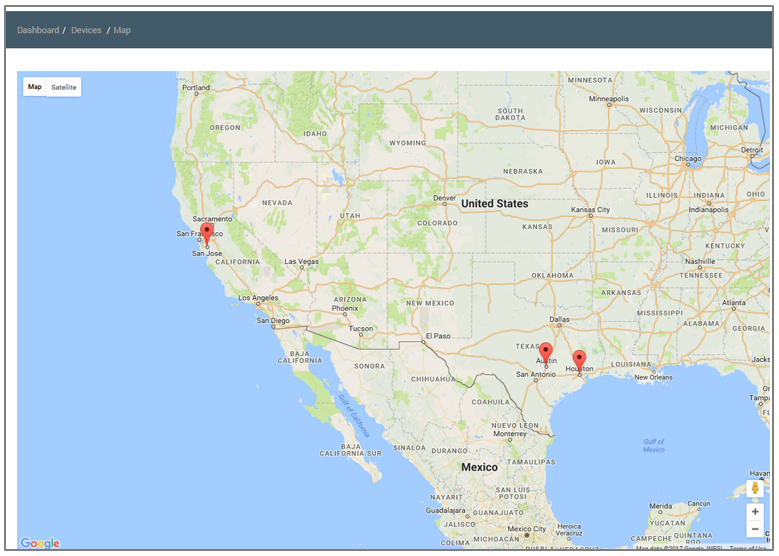779x556 pixels.
Task: Click the Minneapolis city label
Action: click(608, 98)
